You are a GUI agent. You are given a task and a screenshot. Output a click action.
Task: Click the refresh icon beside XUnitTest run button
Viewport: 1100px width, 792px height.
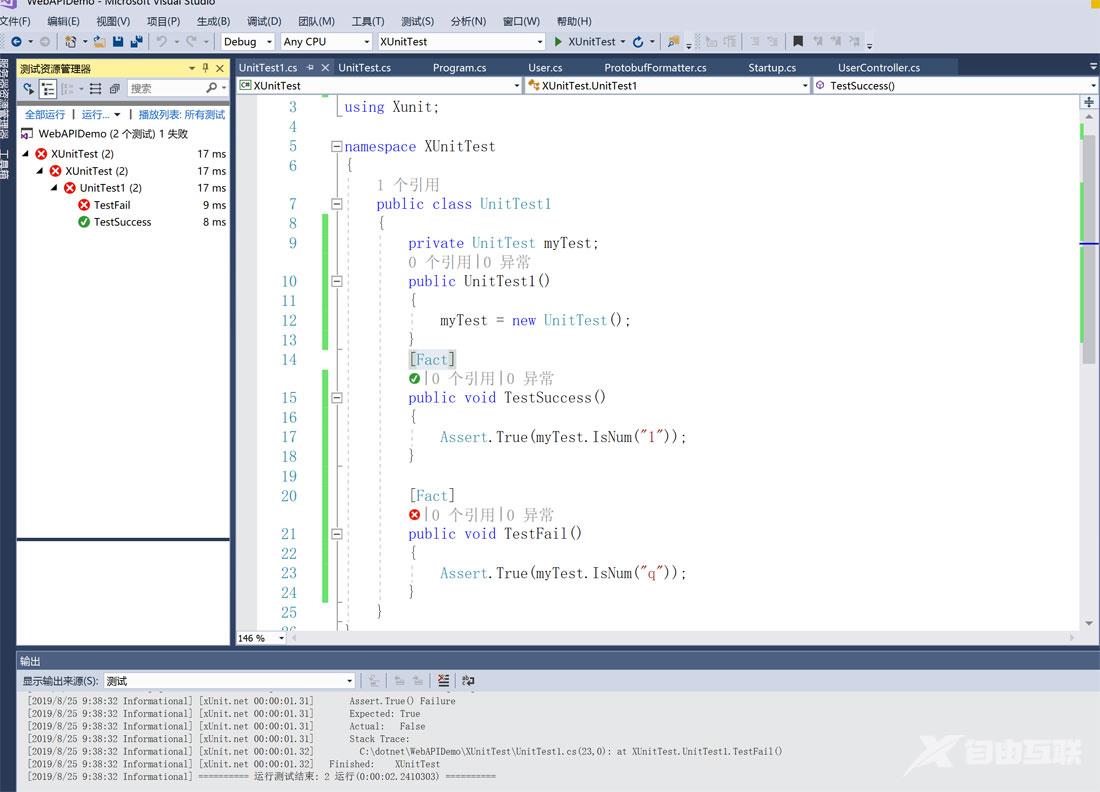[638, 42]
